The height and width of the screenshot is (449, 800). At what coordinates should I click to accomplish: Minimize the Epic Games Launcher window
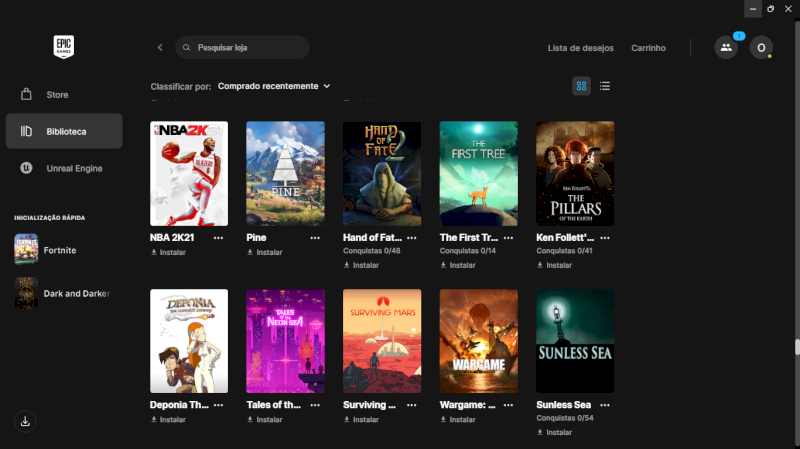pyautogui.click(x=753, y=9)
